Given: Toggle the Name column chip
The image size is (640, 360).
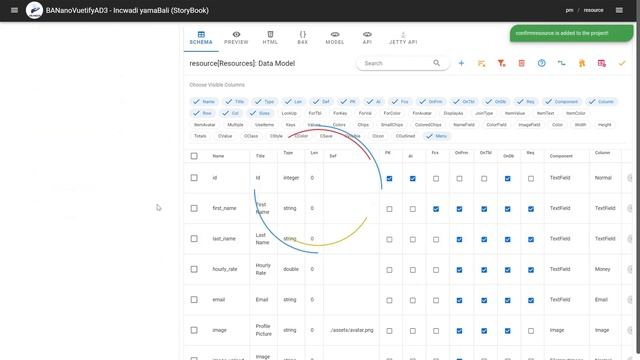Looking at the screenshot, I should pos(204,102).
